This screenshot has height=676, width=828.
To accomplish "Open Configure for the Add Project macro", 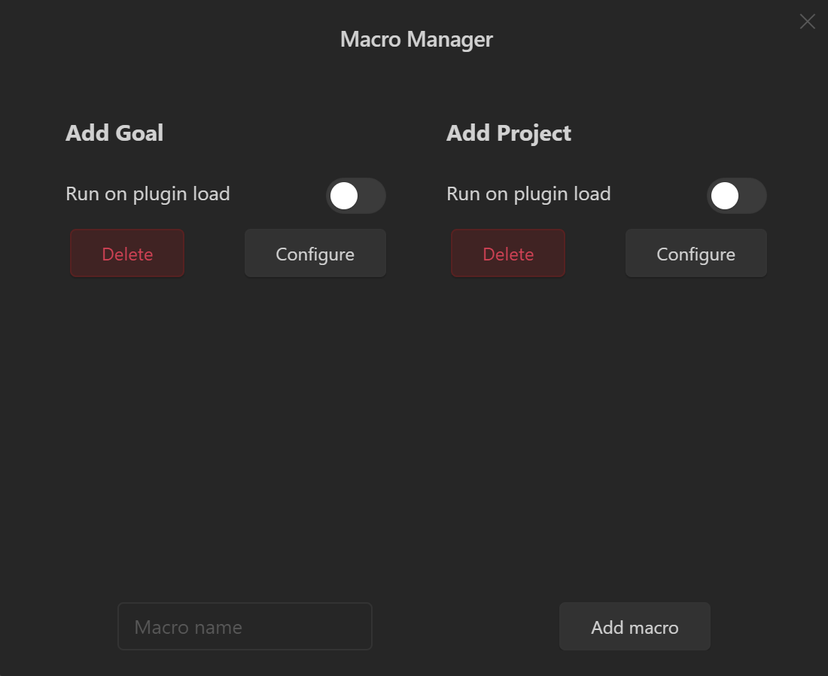I will pos(696,254).
